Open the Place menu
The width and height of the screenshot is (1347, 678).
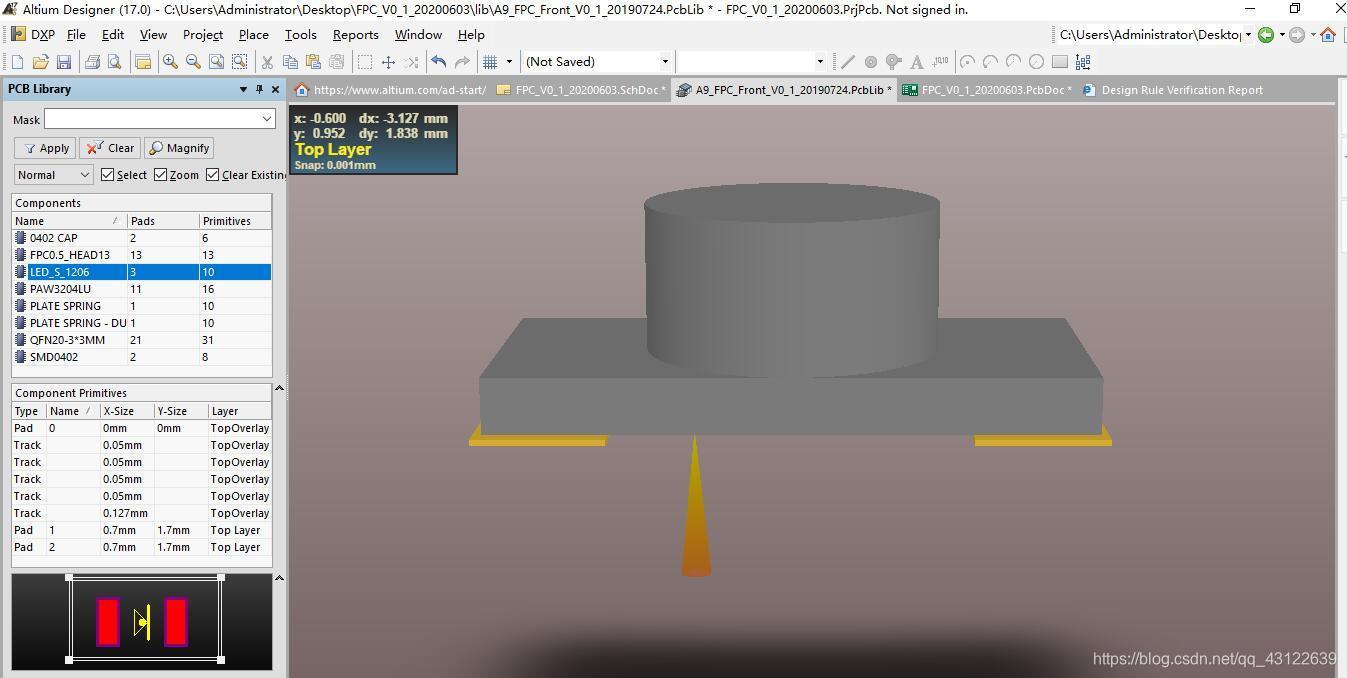click(253, 35)
